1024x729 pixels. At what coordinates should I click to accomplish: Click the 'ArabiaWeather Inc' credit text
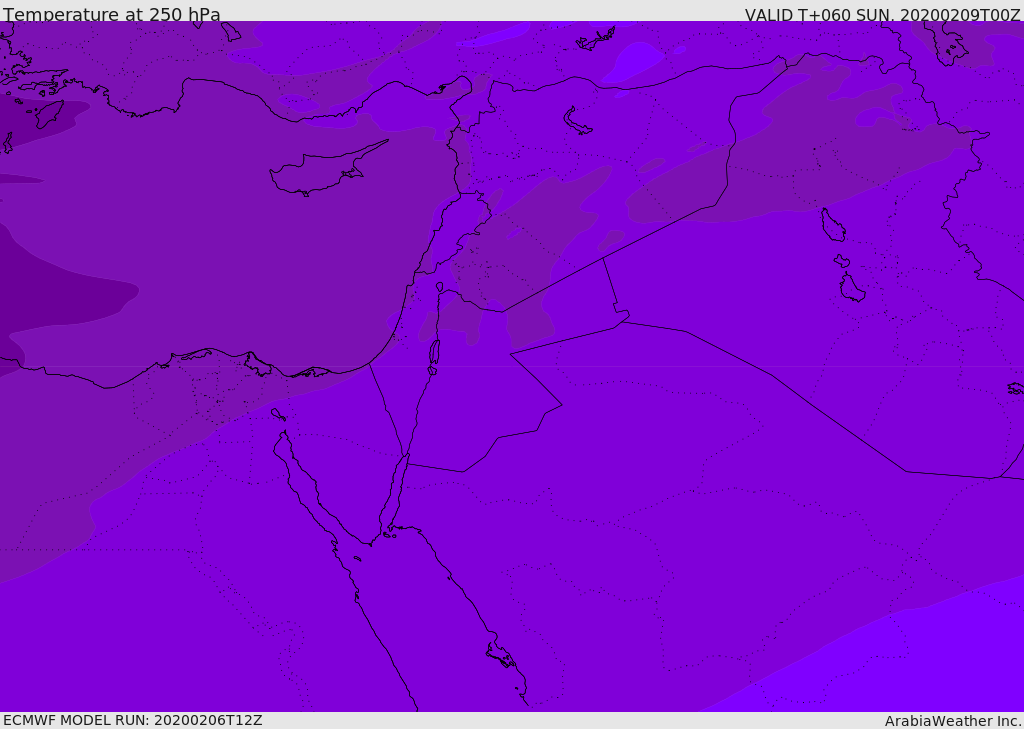pyautogui.click(x=953, y=721)
